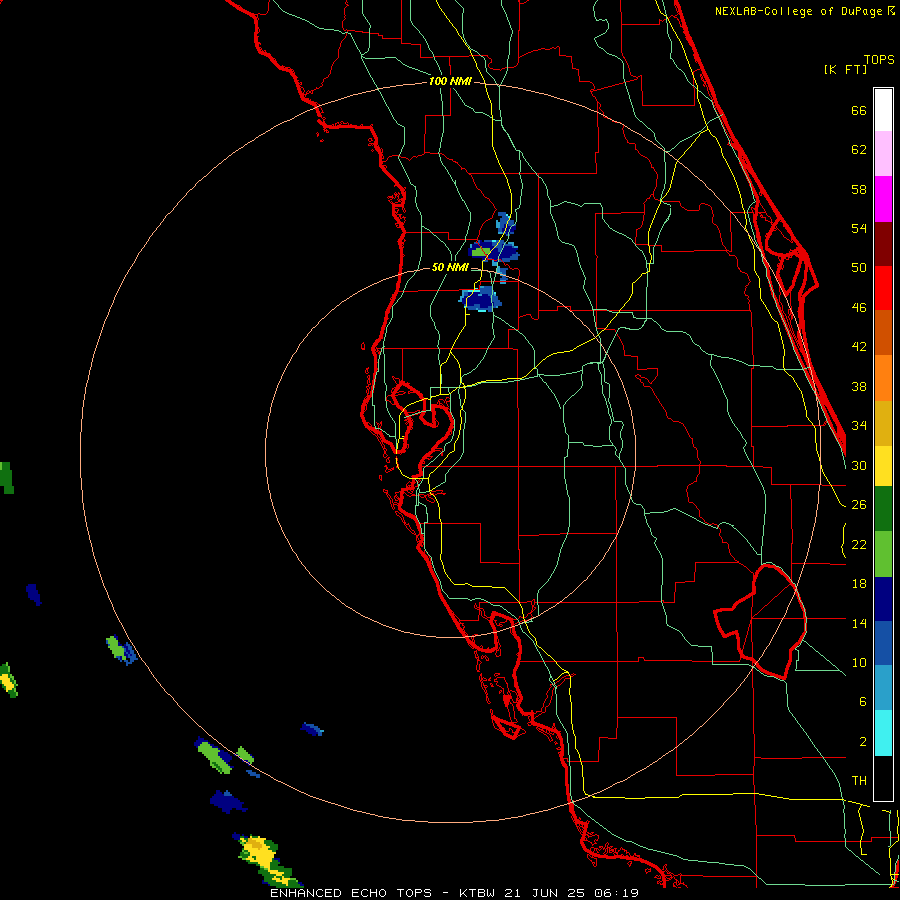
Task: Click the '66' legend value
Action: 859,111
